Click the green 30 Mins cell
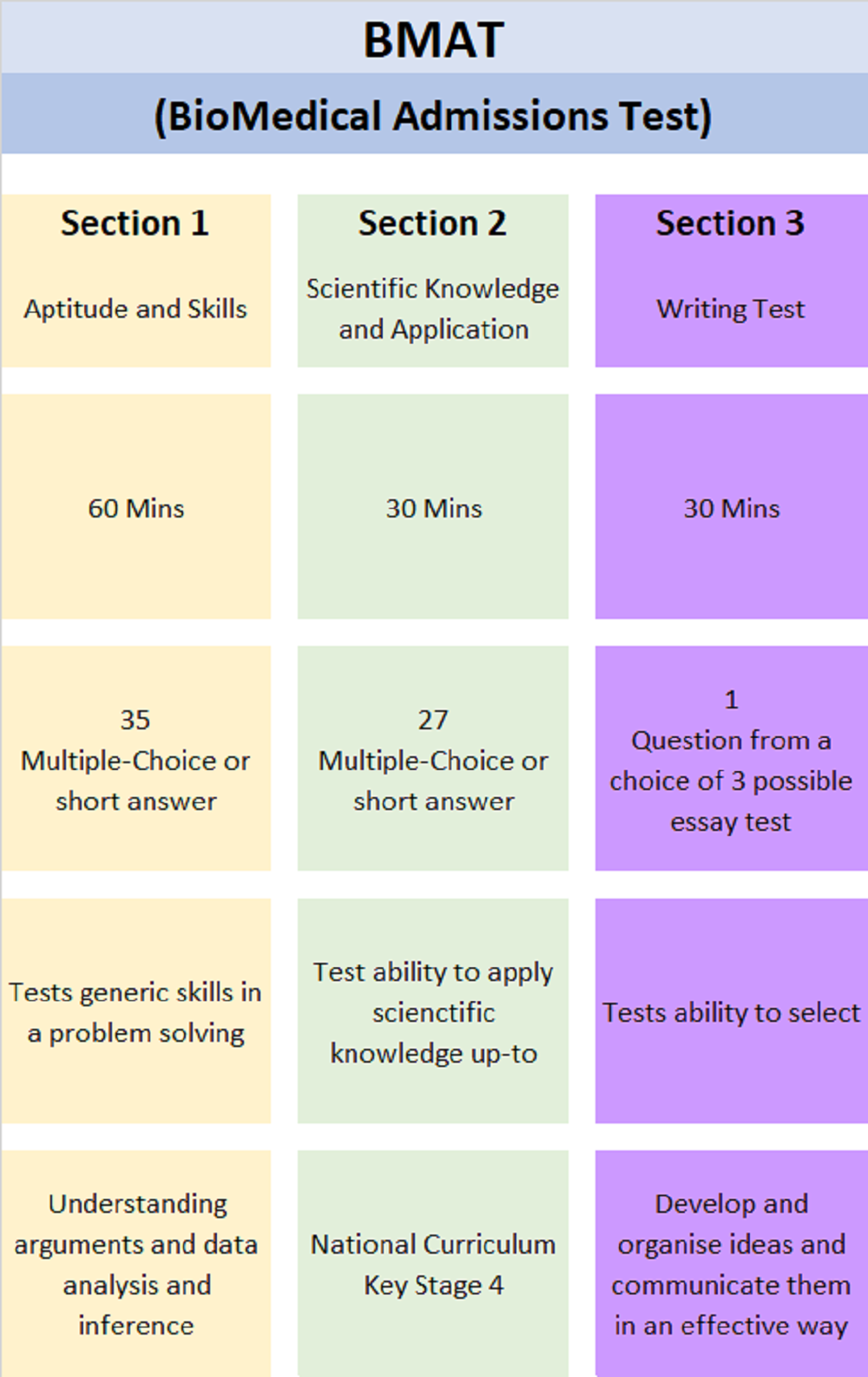868x1377 pixels. [x=433, y=507]
